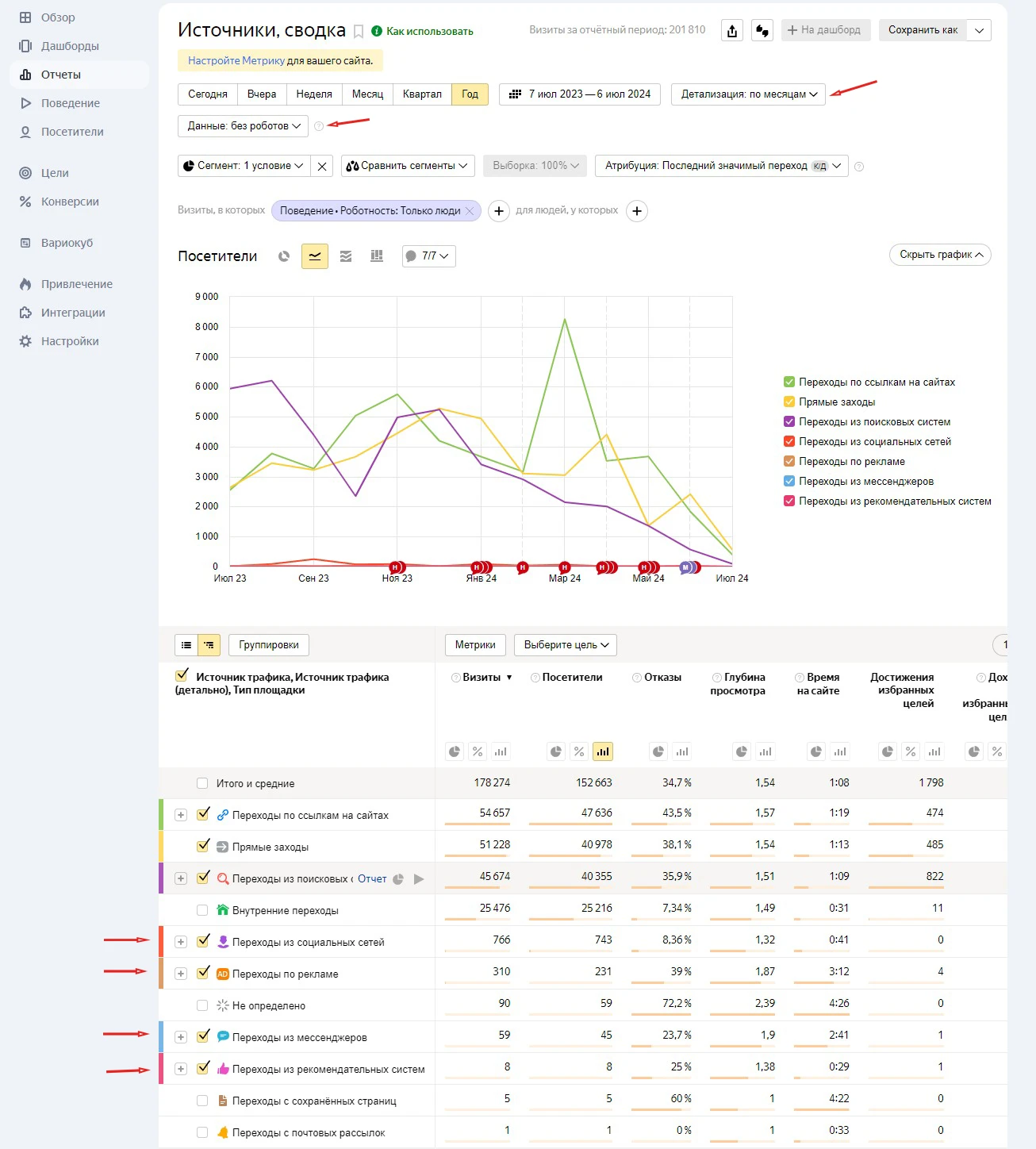1036x1149 pixels.
Task: Expand Переходы по ссылкам на сайтах row
Action: (x=181, y=815)
